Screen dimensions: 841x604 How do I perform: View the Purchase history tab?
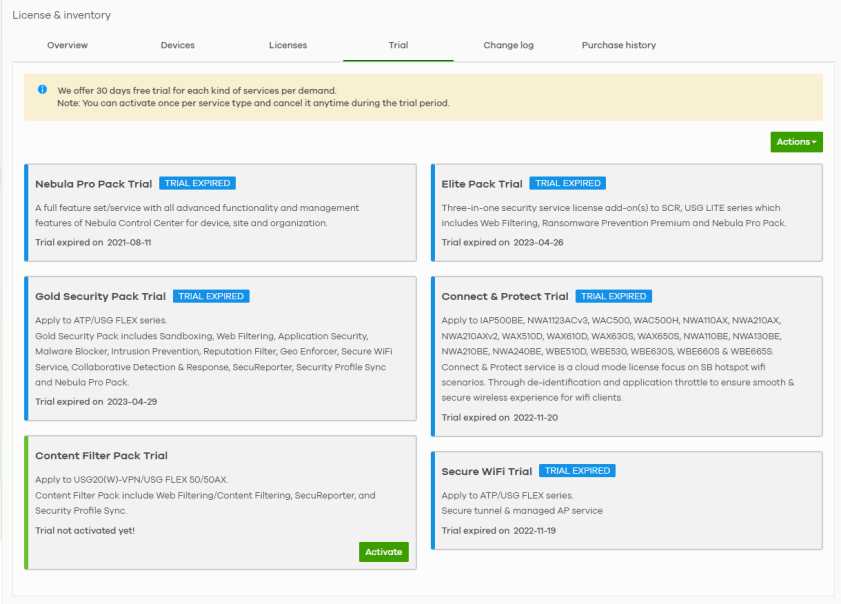[x=619, y=45]
